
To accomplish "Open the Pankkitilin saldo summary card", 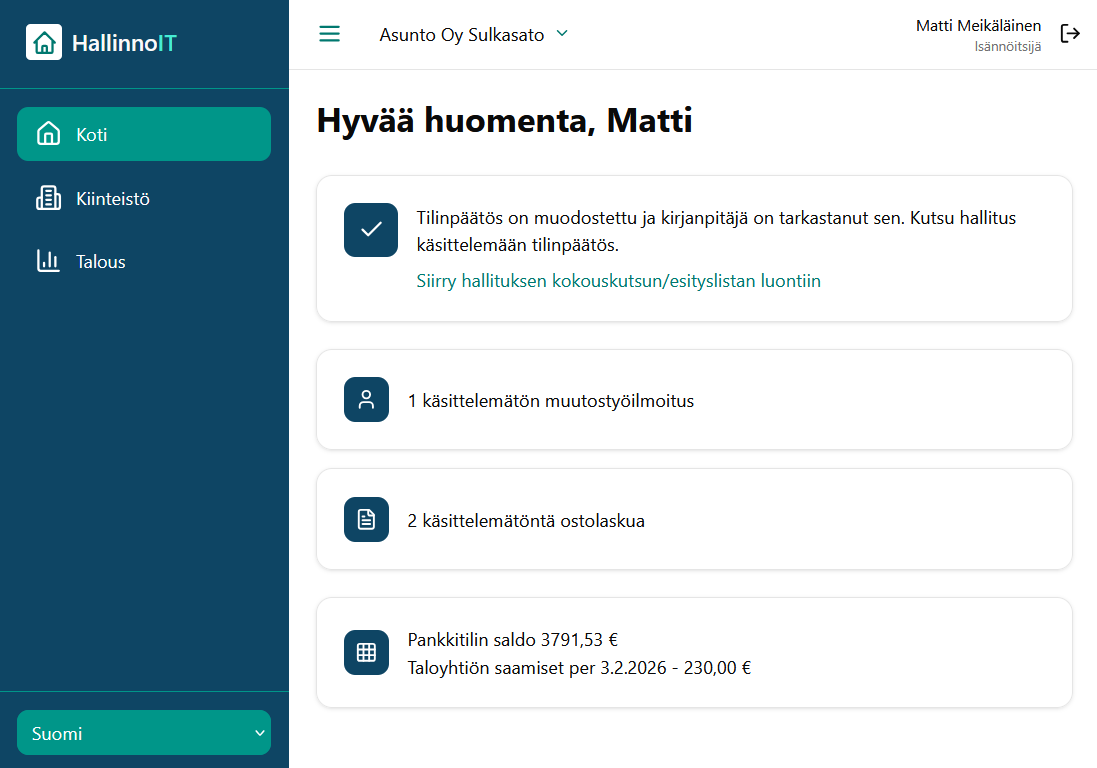I will (694, 652).
